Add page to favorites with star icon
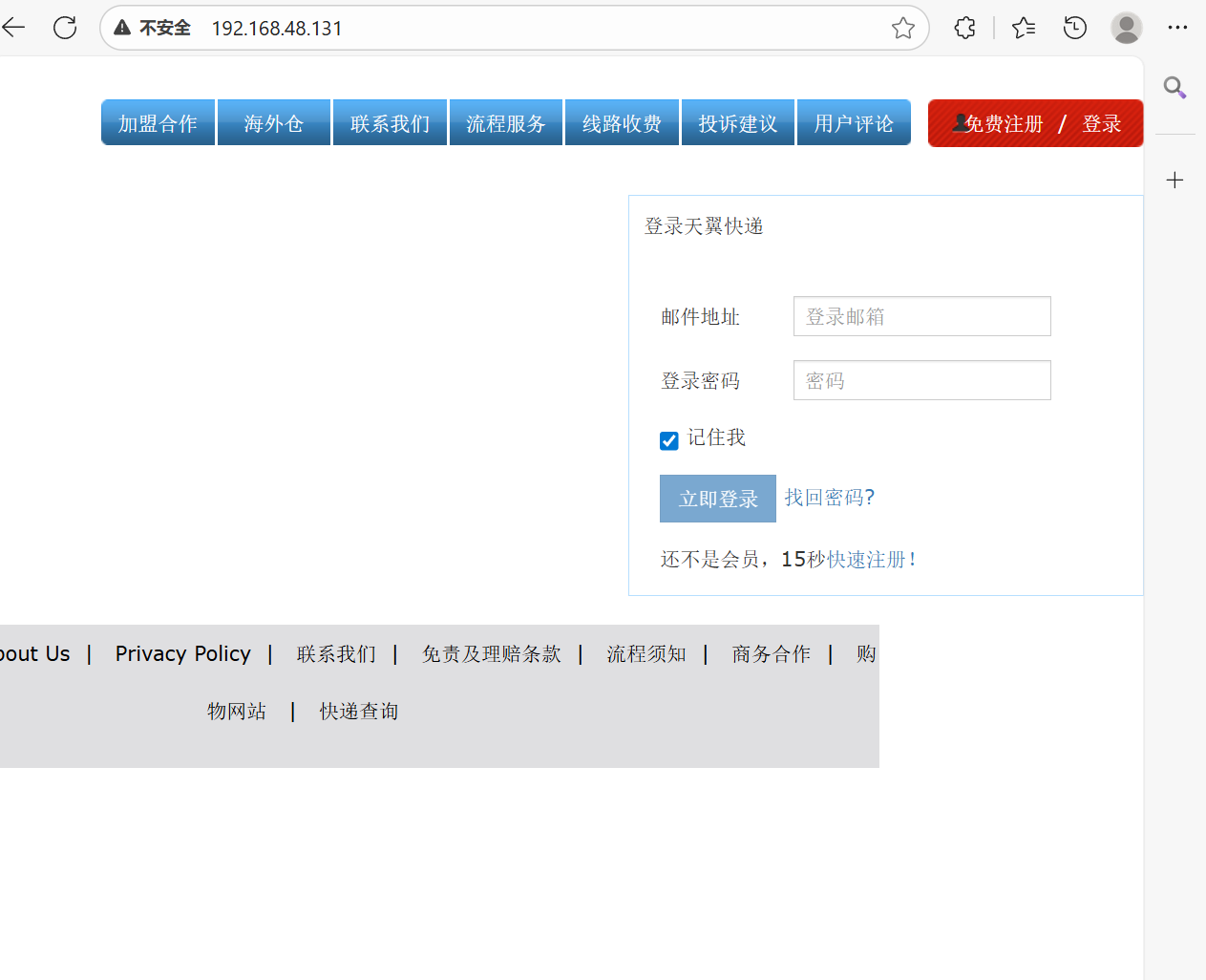1206x980 pixels. (x=903, y=28)
